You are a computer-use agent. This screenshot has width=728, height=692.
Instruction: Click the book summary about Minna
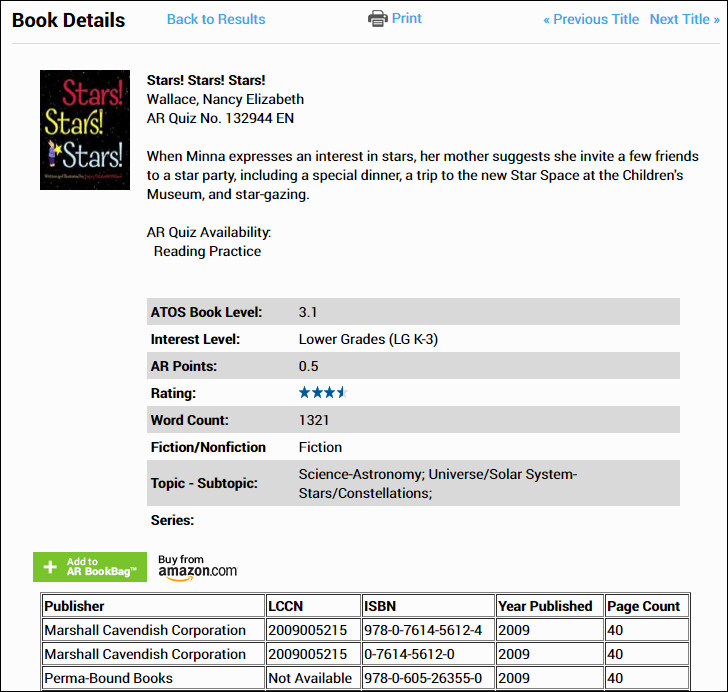pos(422,175)
